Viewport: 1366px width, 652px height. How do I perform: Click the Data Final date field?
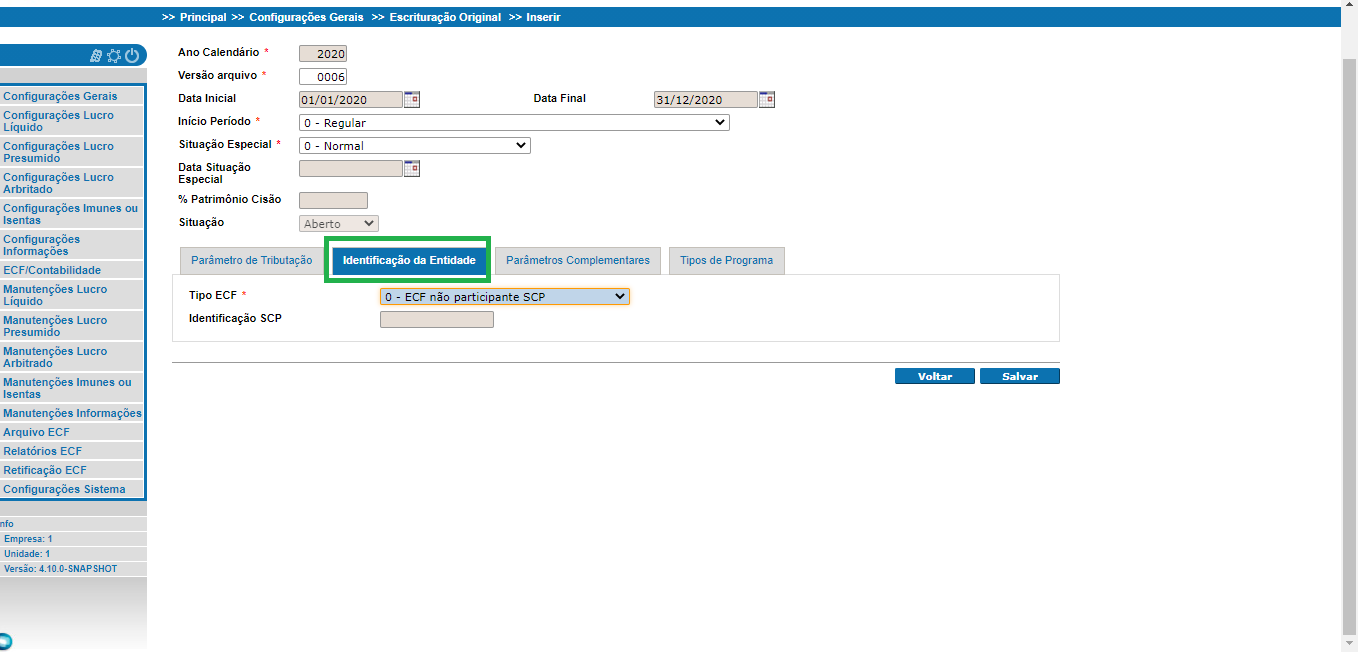(706, 100)
